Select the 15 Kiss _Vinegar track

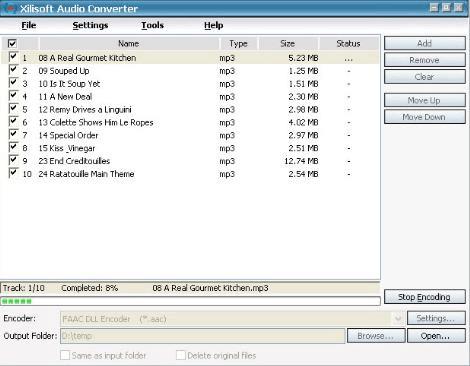[67, 148]
